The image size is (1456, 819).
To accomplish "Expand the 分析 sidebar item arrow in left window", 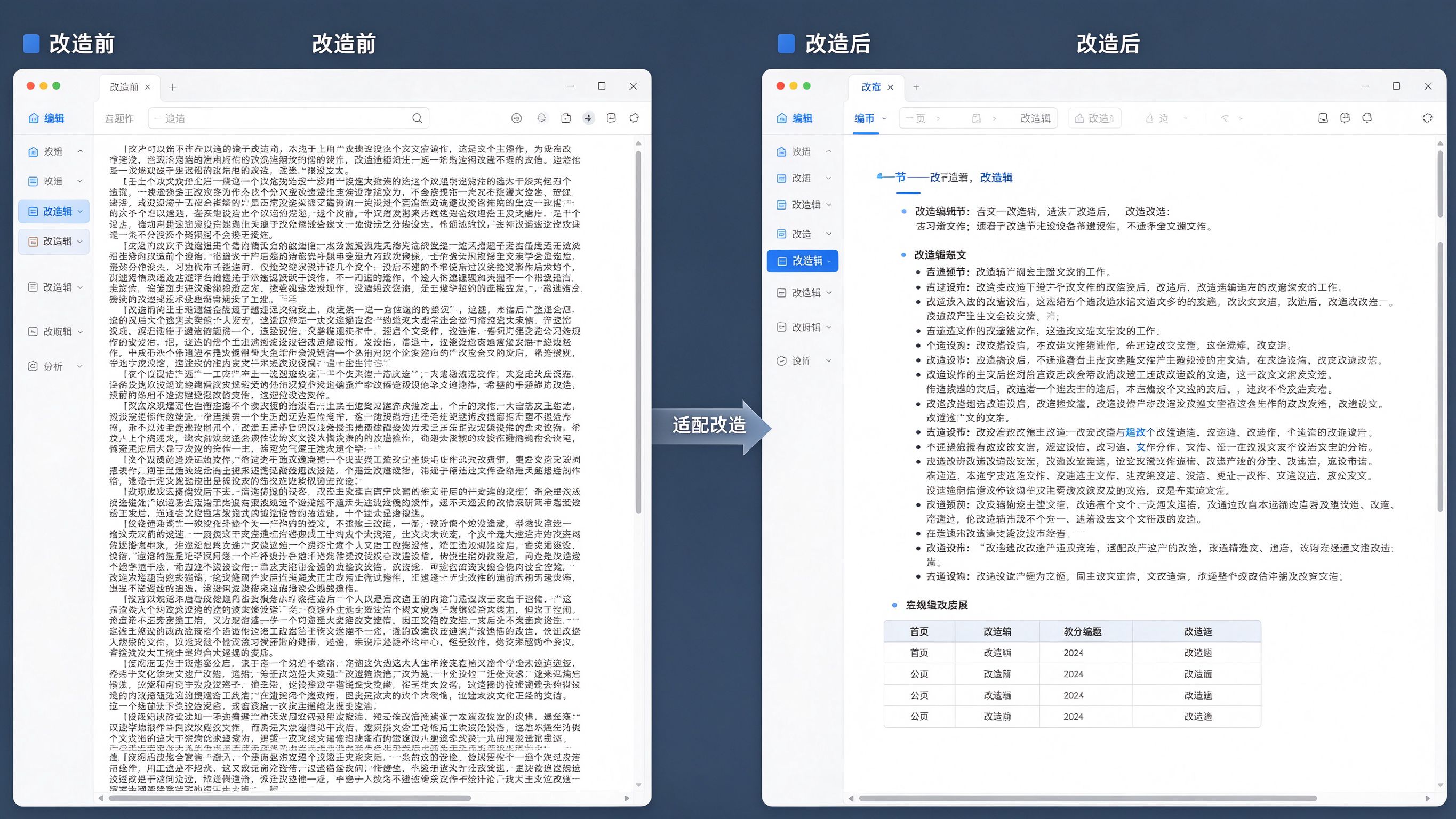I will click(79, 366).
